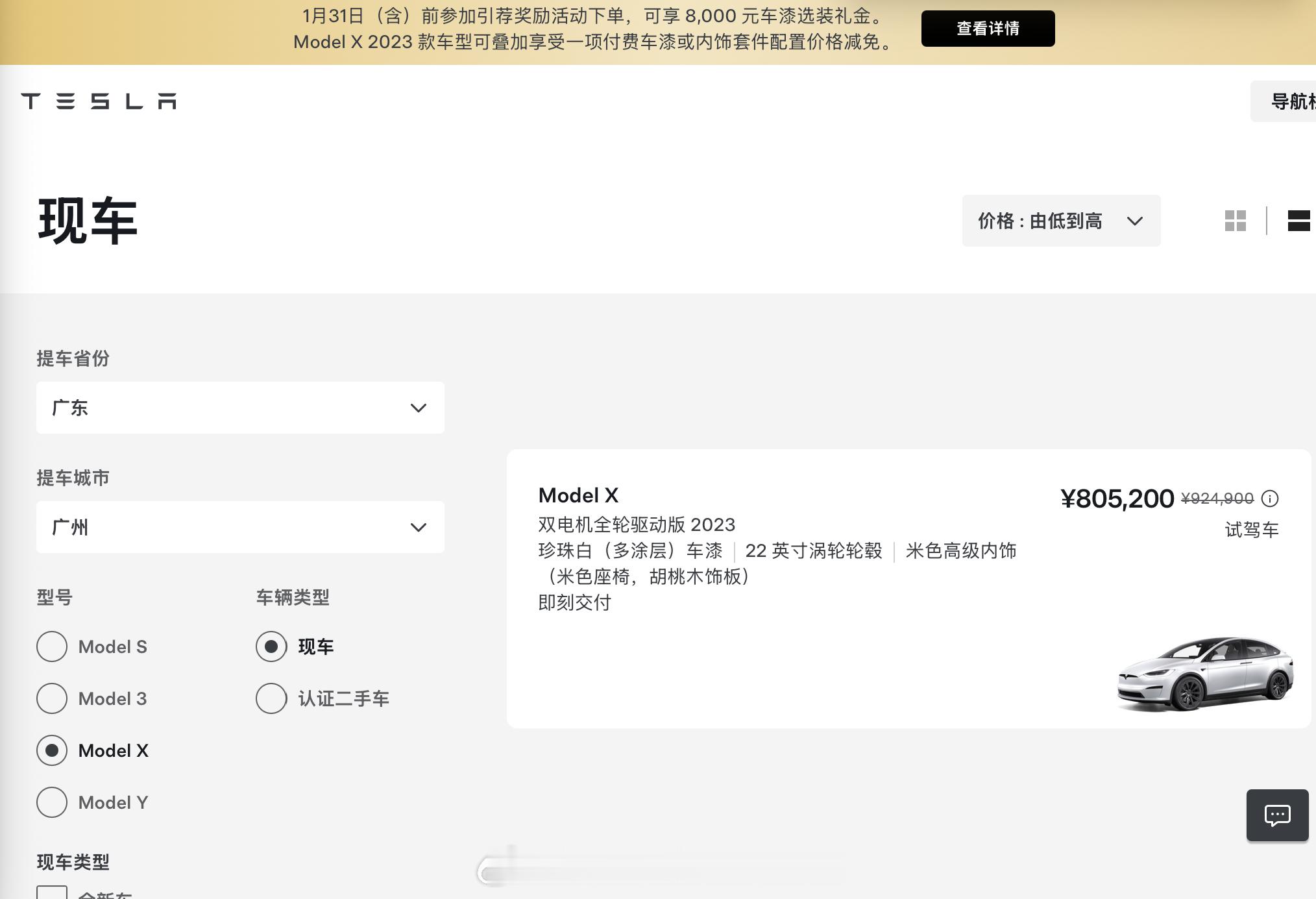Select the Model Y radio button
Screen dimensions: 1316x899
coord(52,802)
